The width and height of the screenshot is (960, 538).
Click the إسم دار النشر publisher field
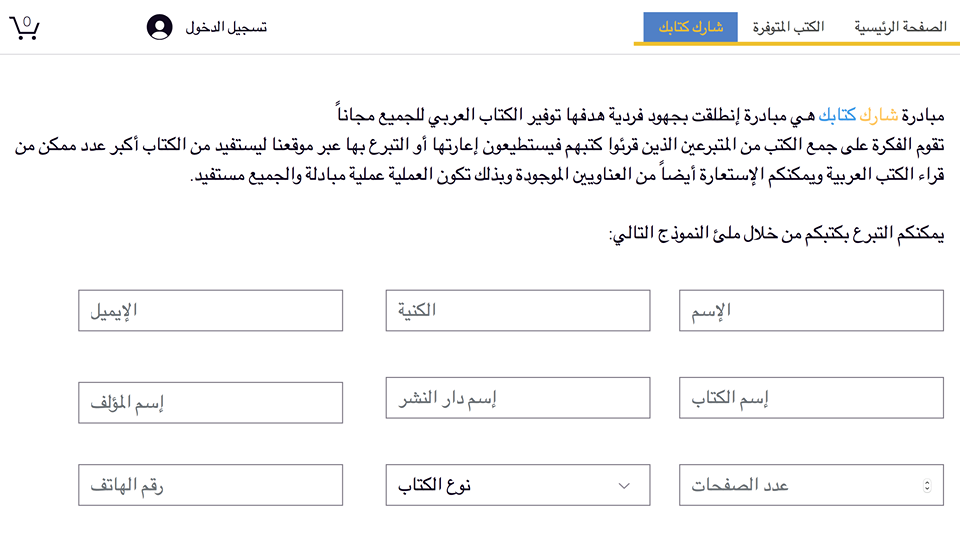518,398
